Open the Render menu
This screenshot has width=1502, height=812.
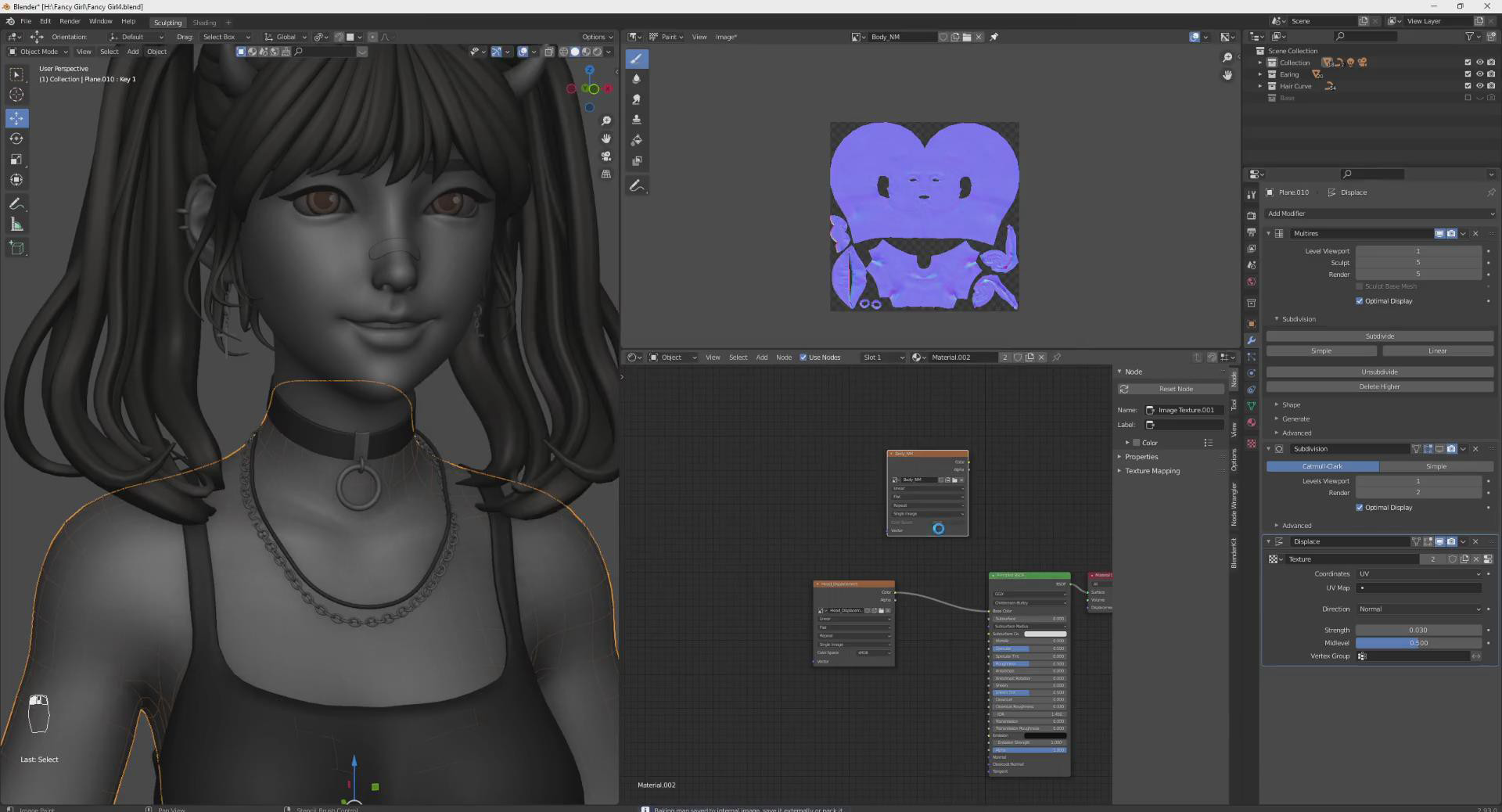click(x=70, y=21)
